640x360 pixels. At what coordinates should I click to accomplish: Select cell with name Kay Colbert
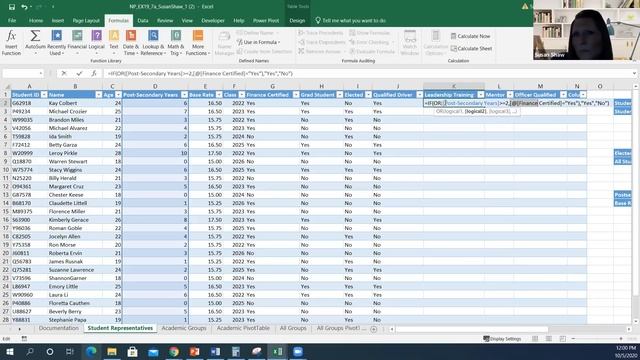(x=75, y=103)
